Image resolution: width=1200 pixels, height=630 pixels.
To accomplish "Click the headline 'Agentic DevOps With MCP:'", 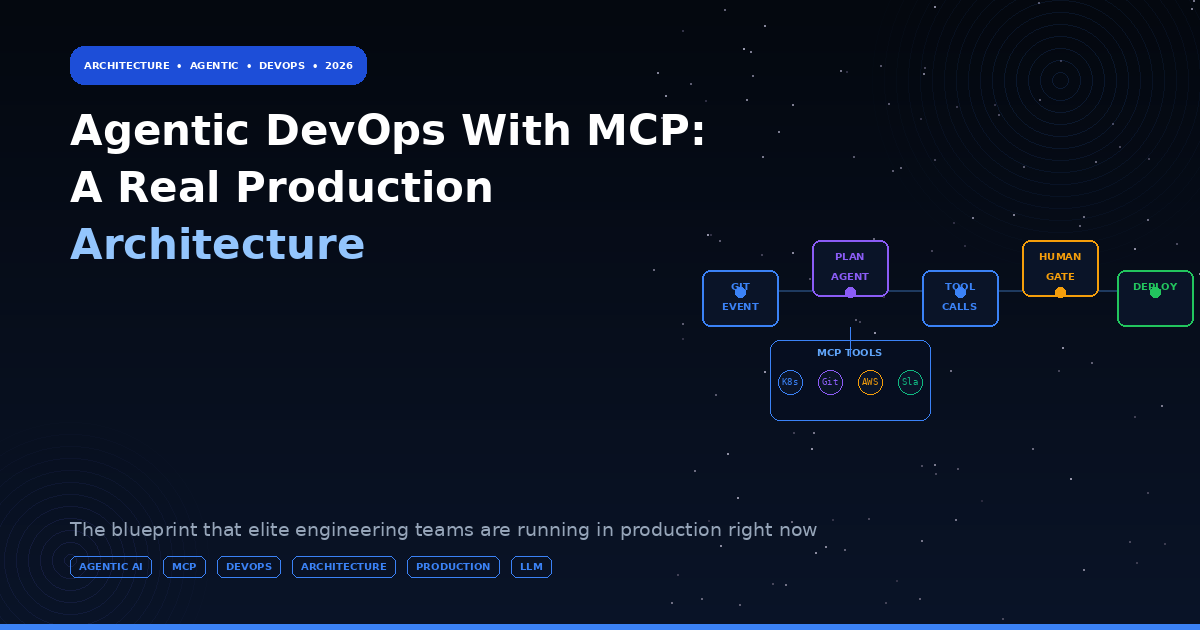I will coord(388,131).
